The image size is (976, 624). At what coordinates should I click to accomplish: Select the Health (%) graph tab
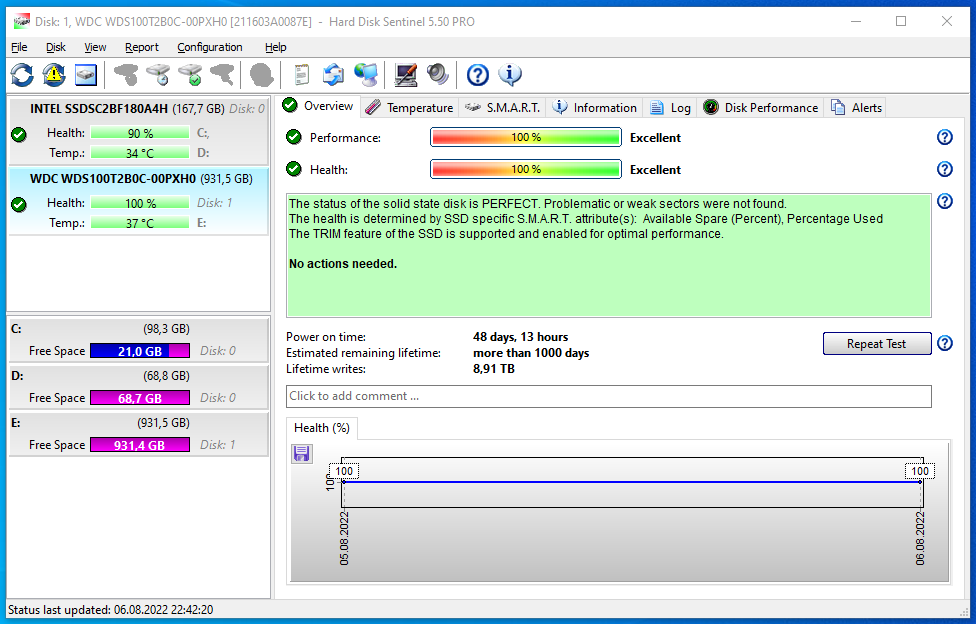coord(322,428)
